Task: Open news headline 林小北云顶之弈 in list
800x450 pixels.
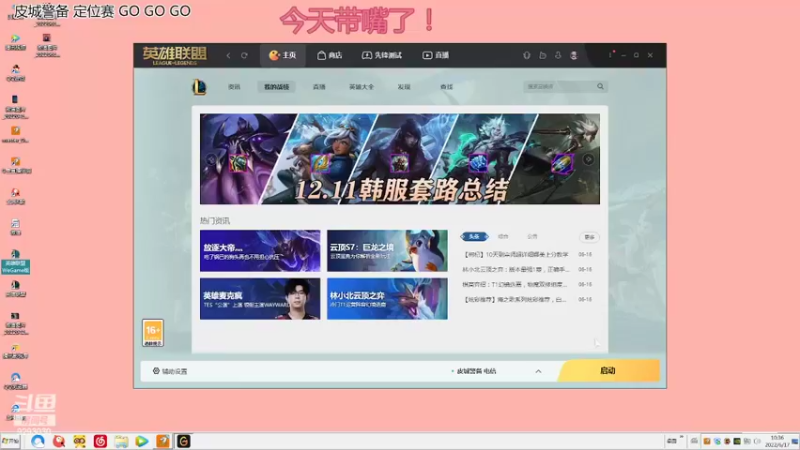Action: [x=516, y=269]
